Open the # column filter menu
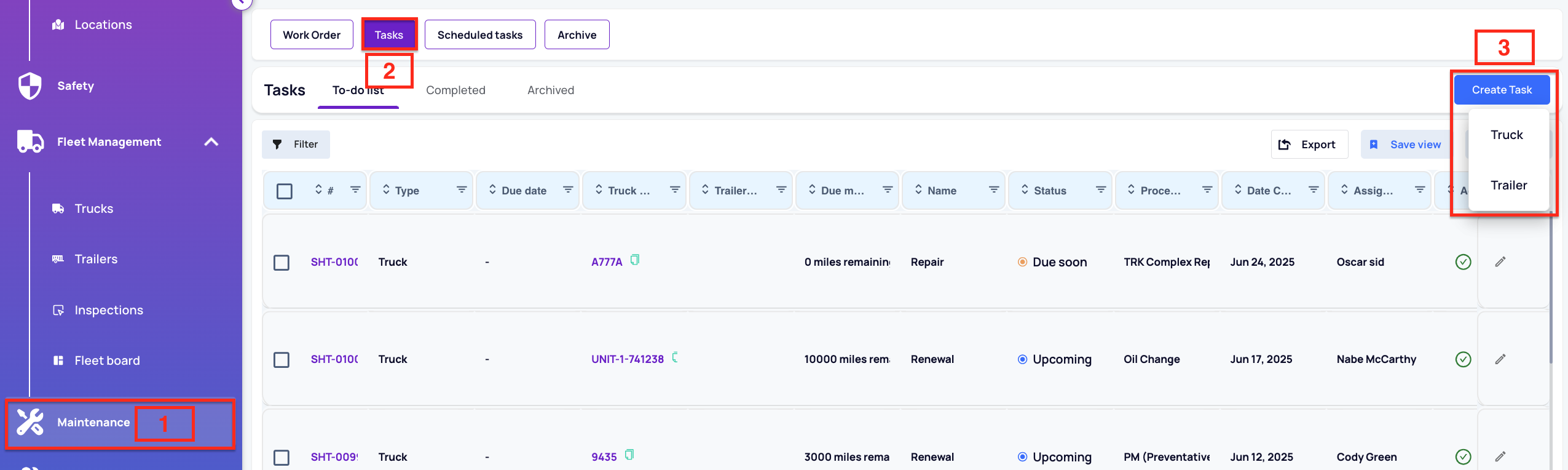Viewport: 1568px width, 470px height. pyautogui.click(x=355, y=189)
